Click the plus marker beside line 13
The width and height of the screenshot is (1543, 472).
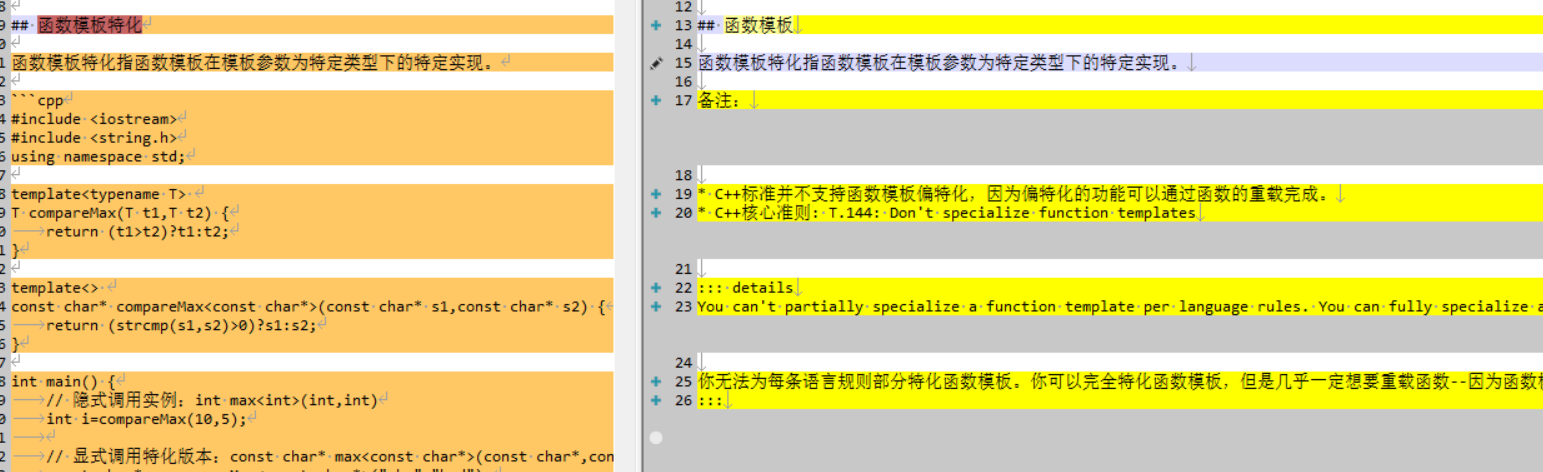tap(656, 25)
